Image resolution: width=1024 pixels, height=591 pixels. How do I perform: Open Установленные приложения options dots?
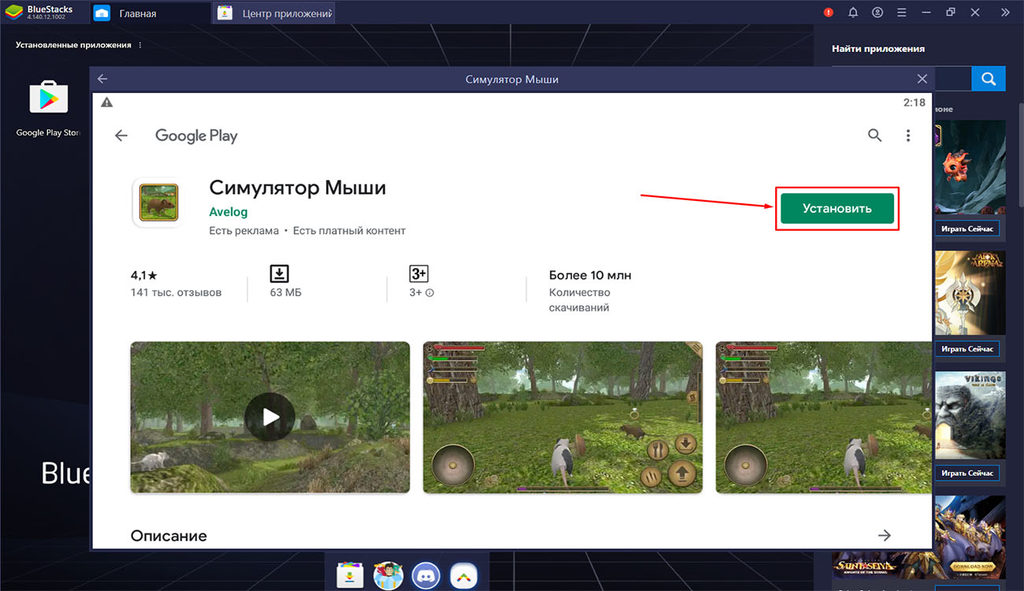(140, 45)
